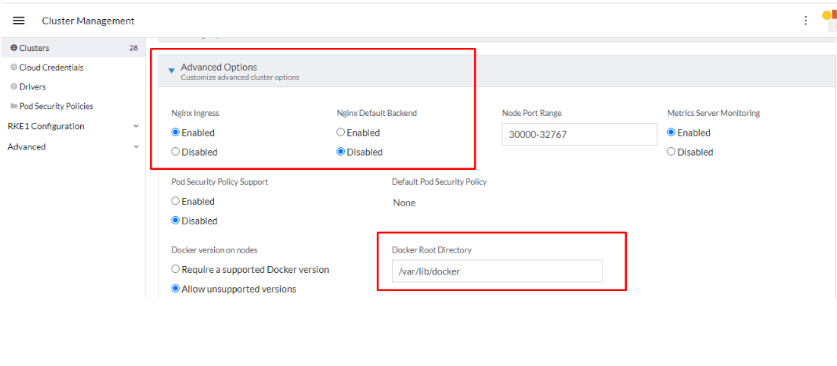Click the Cloud Credentials sidebar icon
837x366 pixels.
14,67
